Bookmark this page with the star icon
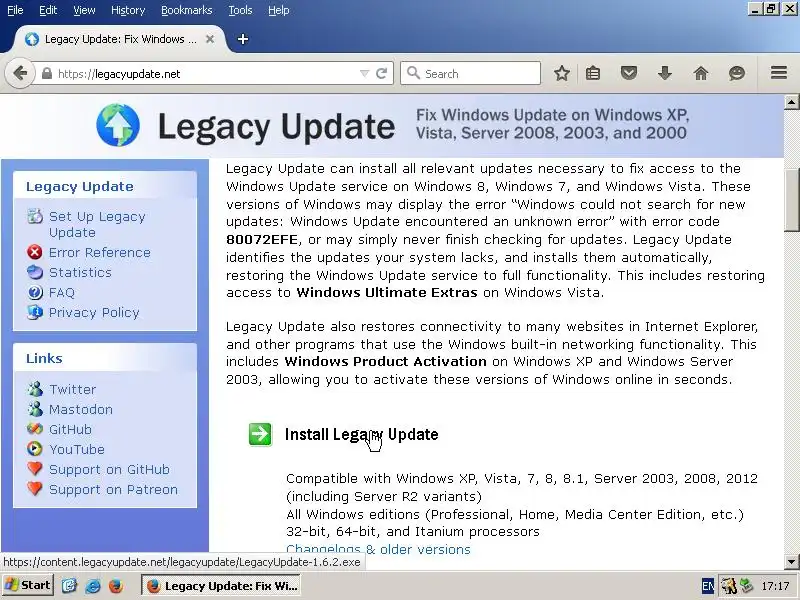 click(x=562, y=73)
